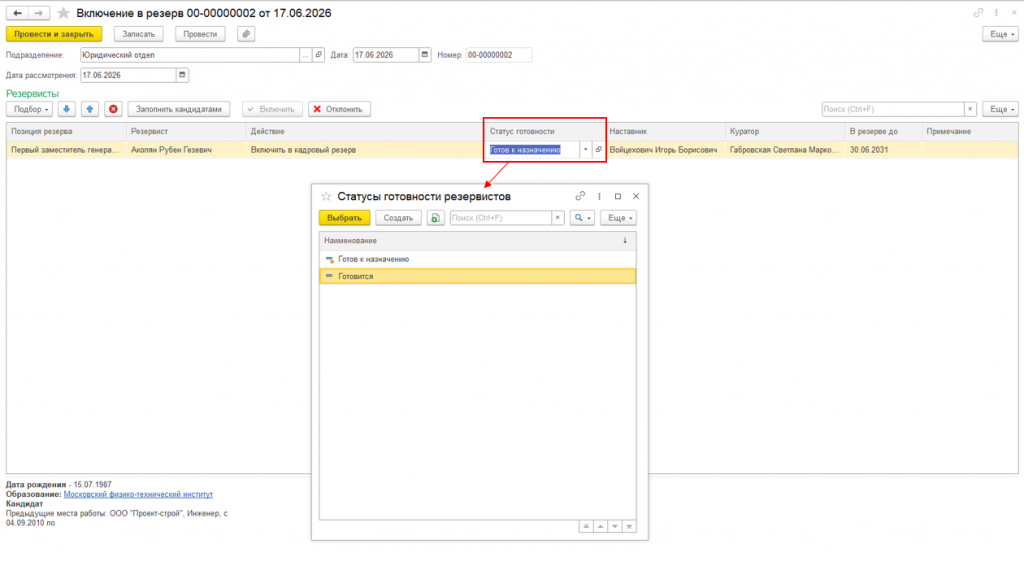Click Заполнить кандидатами
1024x566 pixels.
[179, 109]
